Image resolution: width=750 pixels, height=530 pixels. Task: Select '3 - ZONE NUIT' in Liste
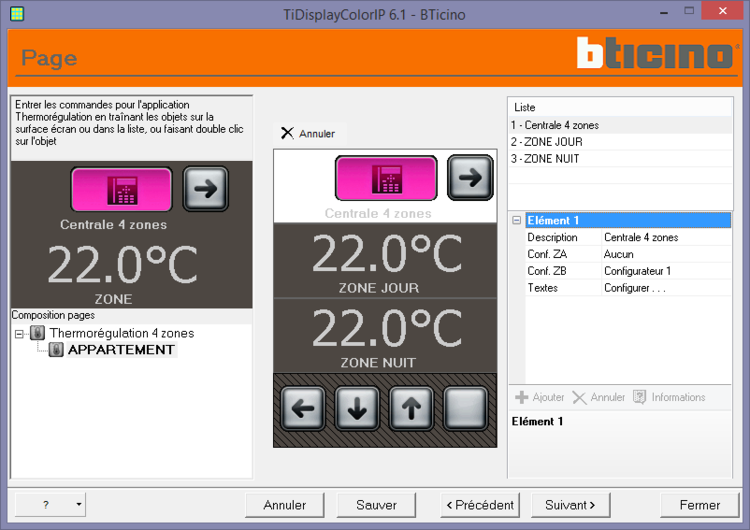click(620, 158)
